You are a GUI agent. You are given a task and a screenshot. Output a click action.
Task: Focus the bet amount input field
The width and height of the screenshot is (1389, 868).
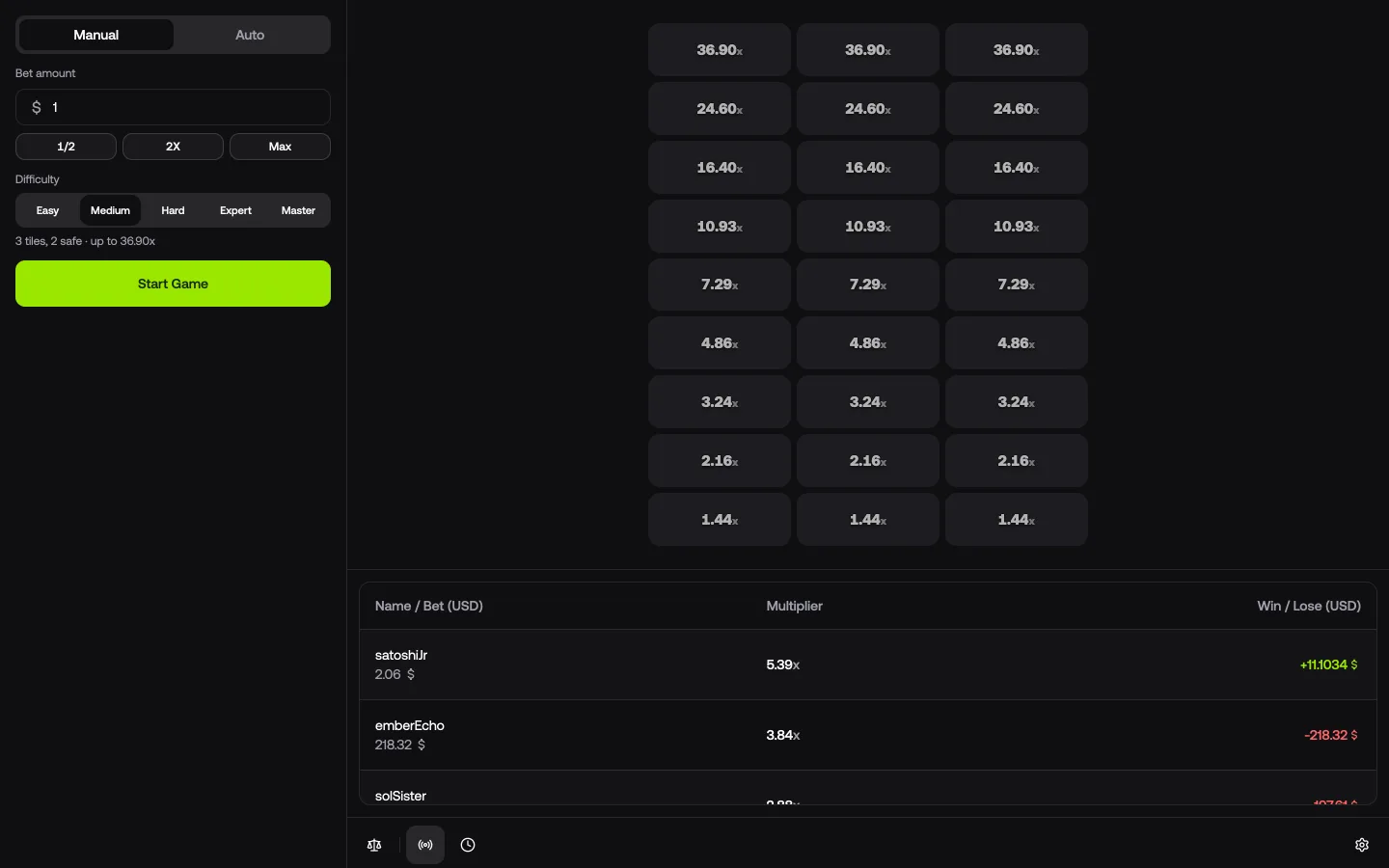173,107
